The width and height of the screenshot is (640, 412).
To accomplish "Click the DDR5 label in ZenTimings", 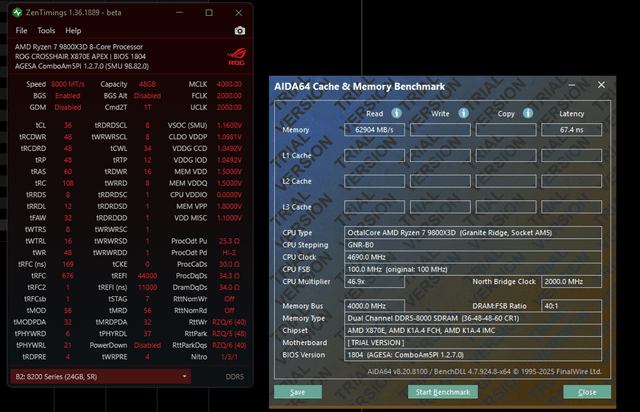I will point(235,376).
